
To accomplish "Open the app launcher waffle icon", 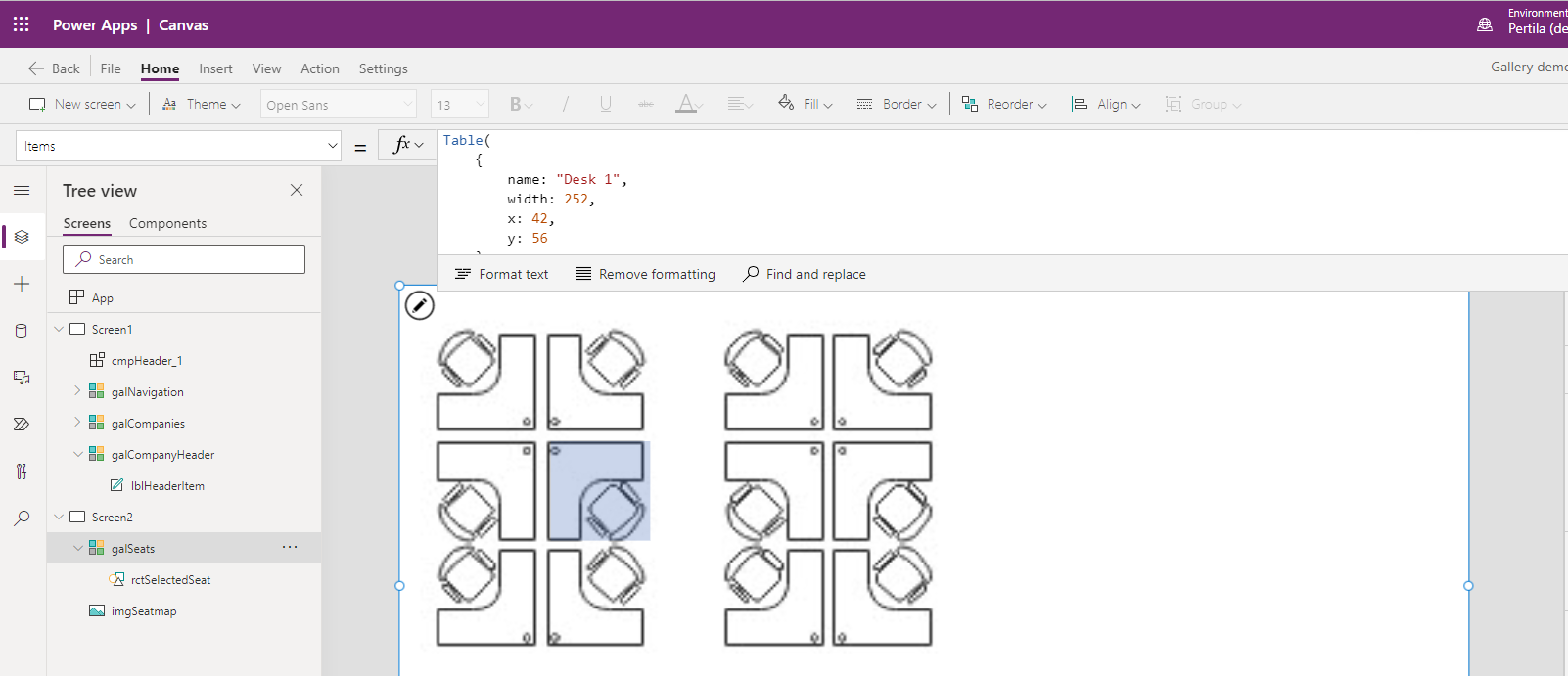I will tap(22, 24).
